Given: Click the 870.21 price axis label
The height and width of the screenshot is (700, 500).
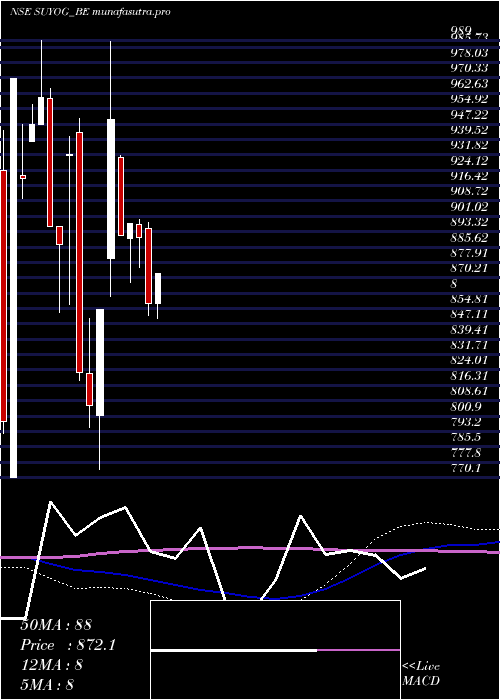Looking at the screenshot, I should tap(469, 268).
